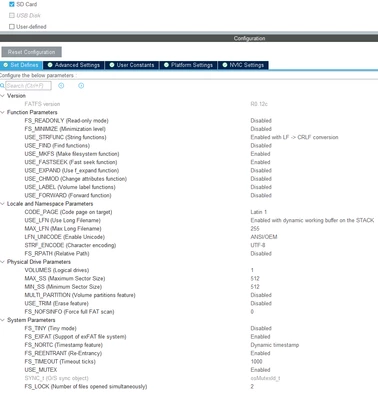Switch to the Platform Settings tab
378x400 pixels.
pyautogui.click(x=188, y=65)
